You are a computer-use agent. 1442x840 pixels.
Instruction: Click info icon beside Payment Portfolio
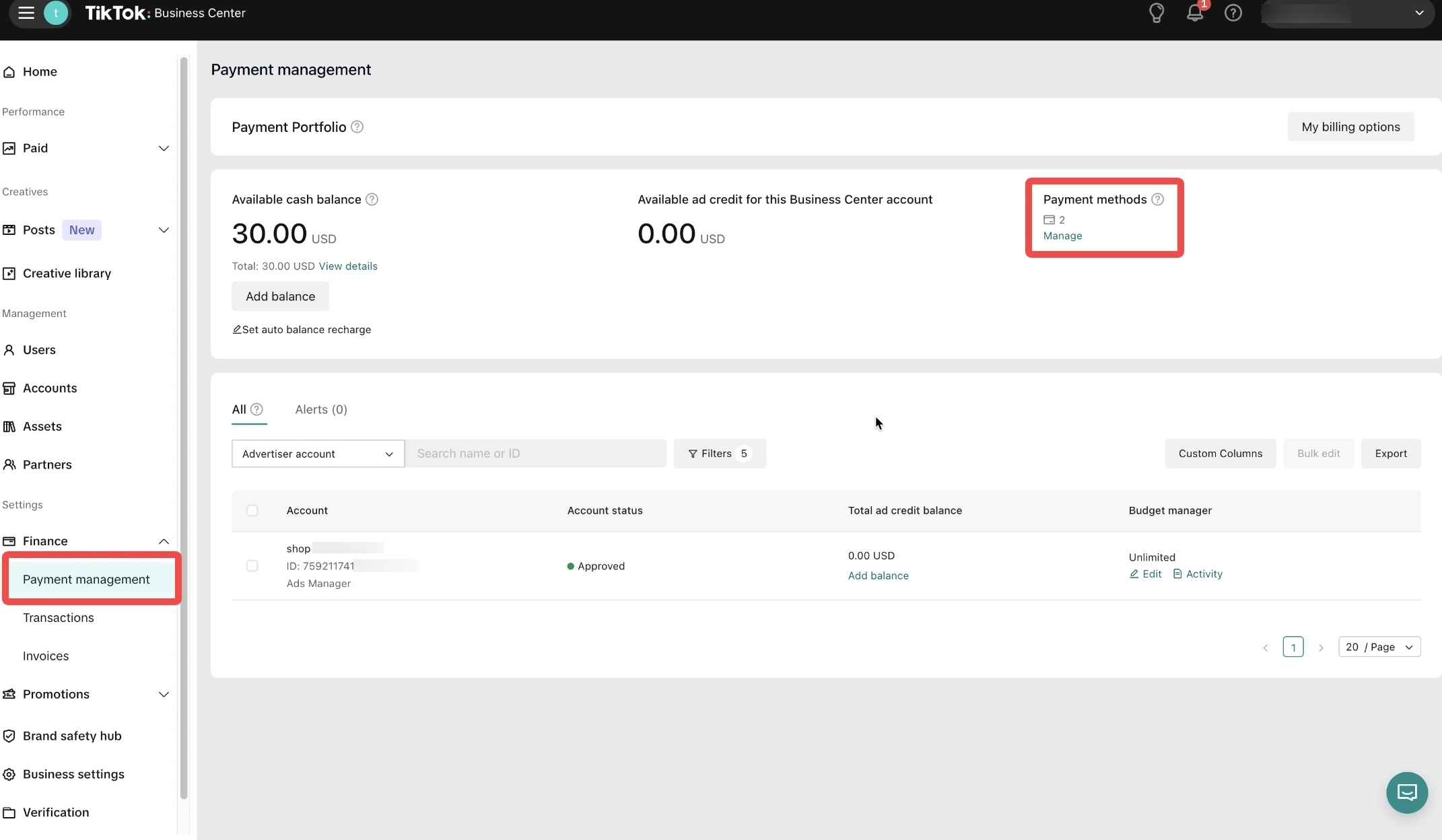(x=357, y=127)
